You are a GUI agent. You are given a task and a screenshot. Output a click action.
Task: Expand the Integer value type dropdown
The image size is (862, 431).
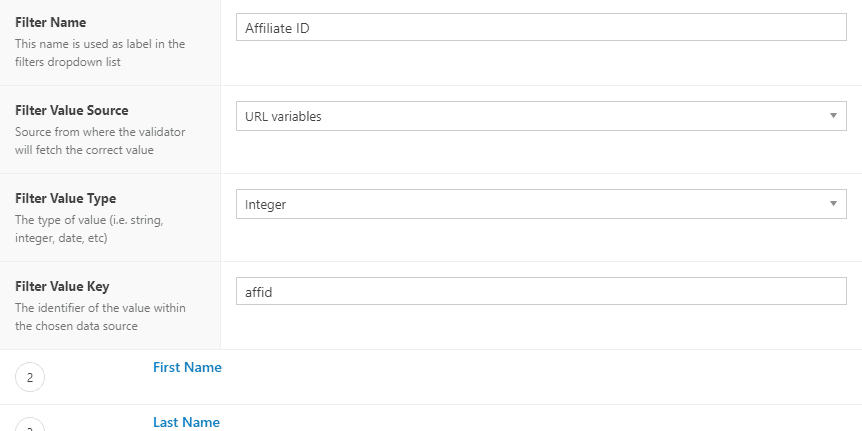(540, 204)
